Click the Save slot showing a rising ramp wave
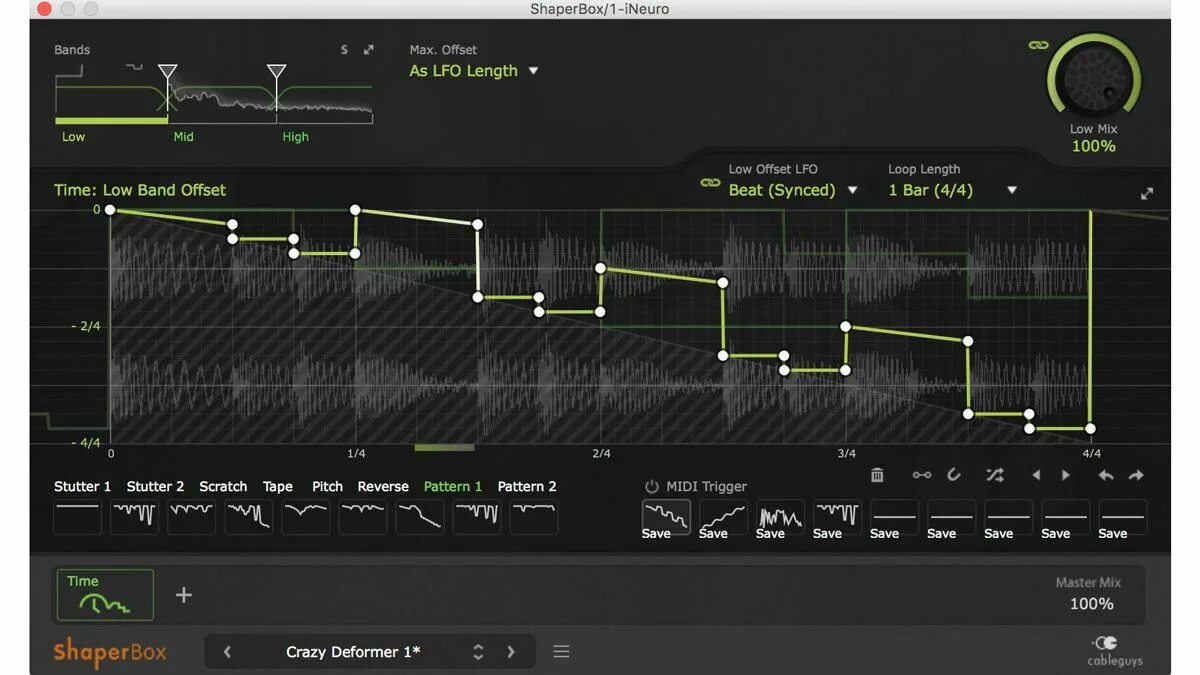The height and width of the screenshot is (675, 1200). 723,518
